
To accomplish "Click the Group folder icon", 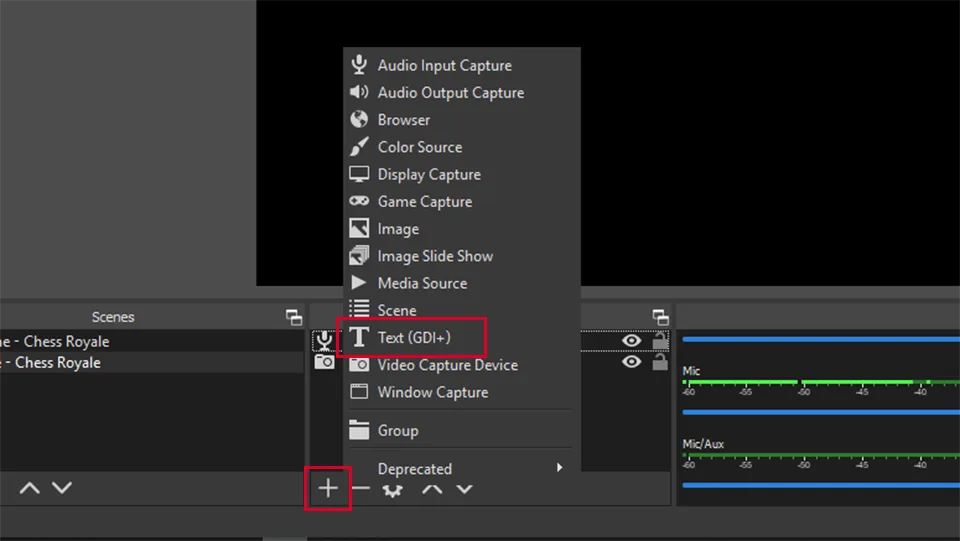I will (359, 430).
